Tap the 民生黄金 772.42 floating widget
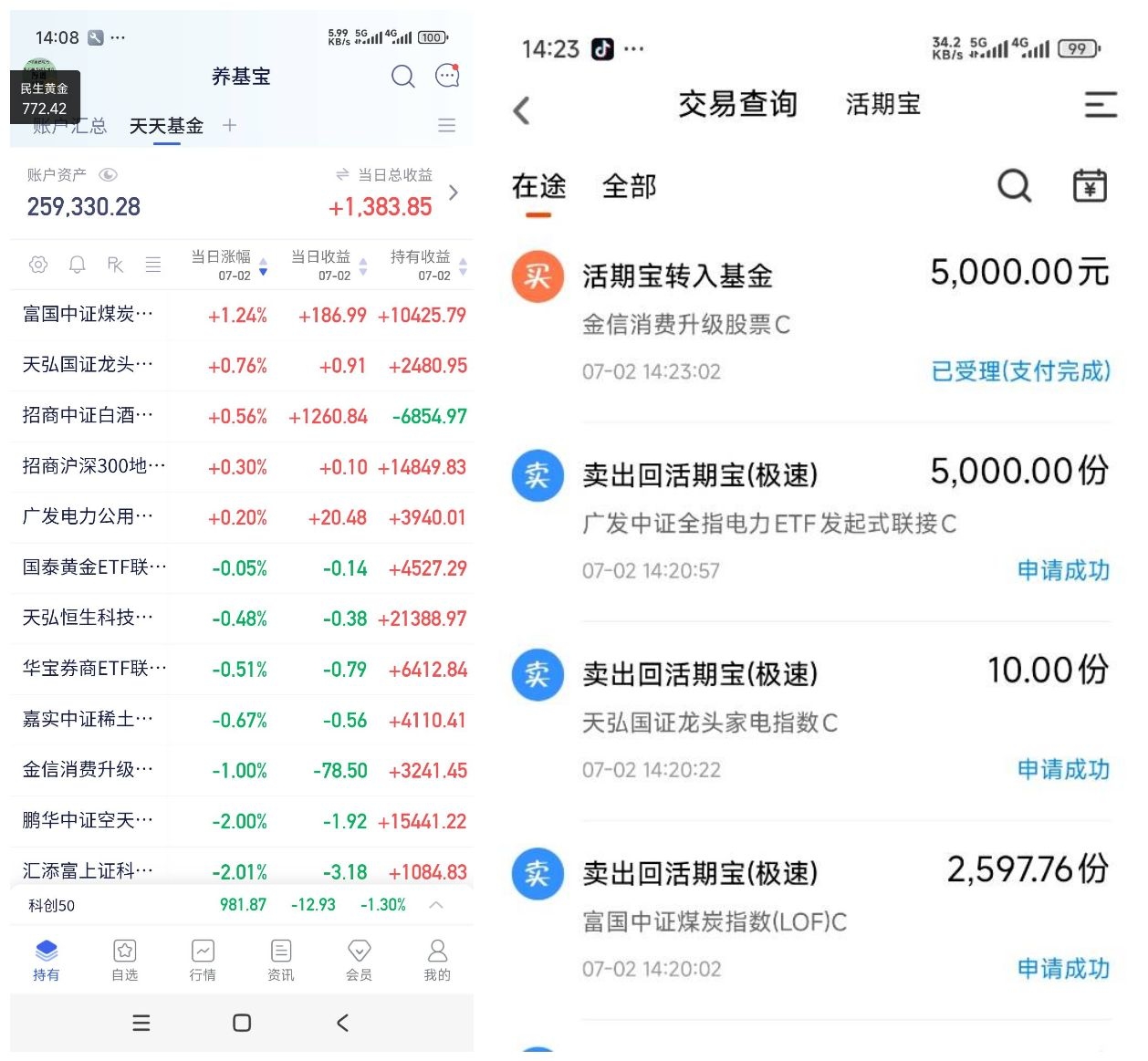The image size is (1148, 1061). coord(45,98)
